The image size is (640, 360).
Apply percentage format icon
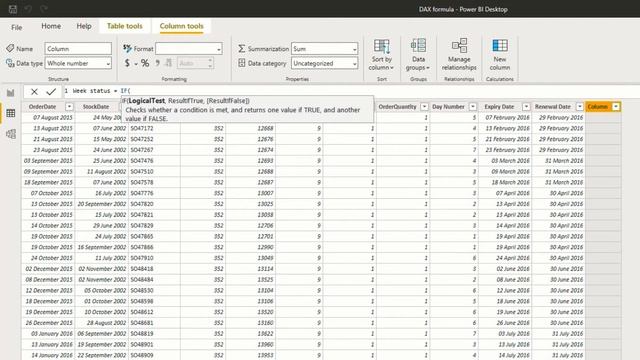point(145,63)
